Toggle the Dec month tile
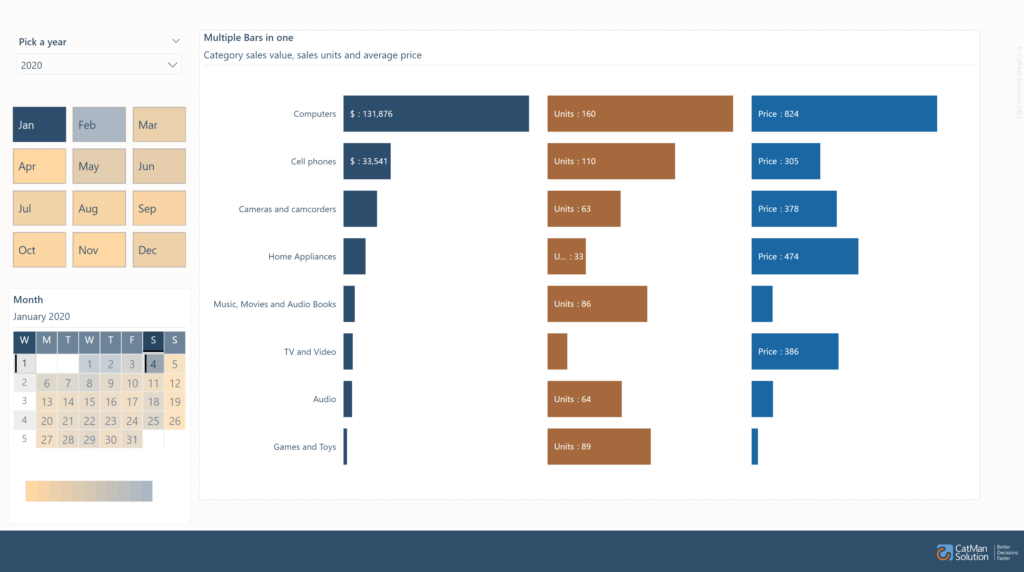The height and width of the screenshot is (572, 1024). (x=159, y=250)
